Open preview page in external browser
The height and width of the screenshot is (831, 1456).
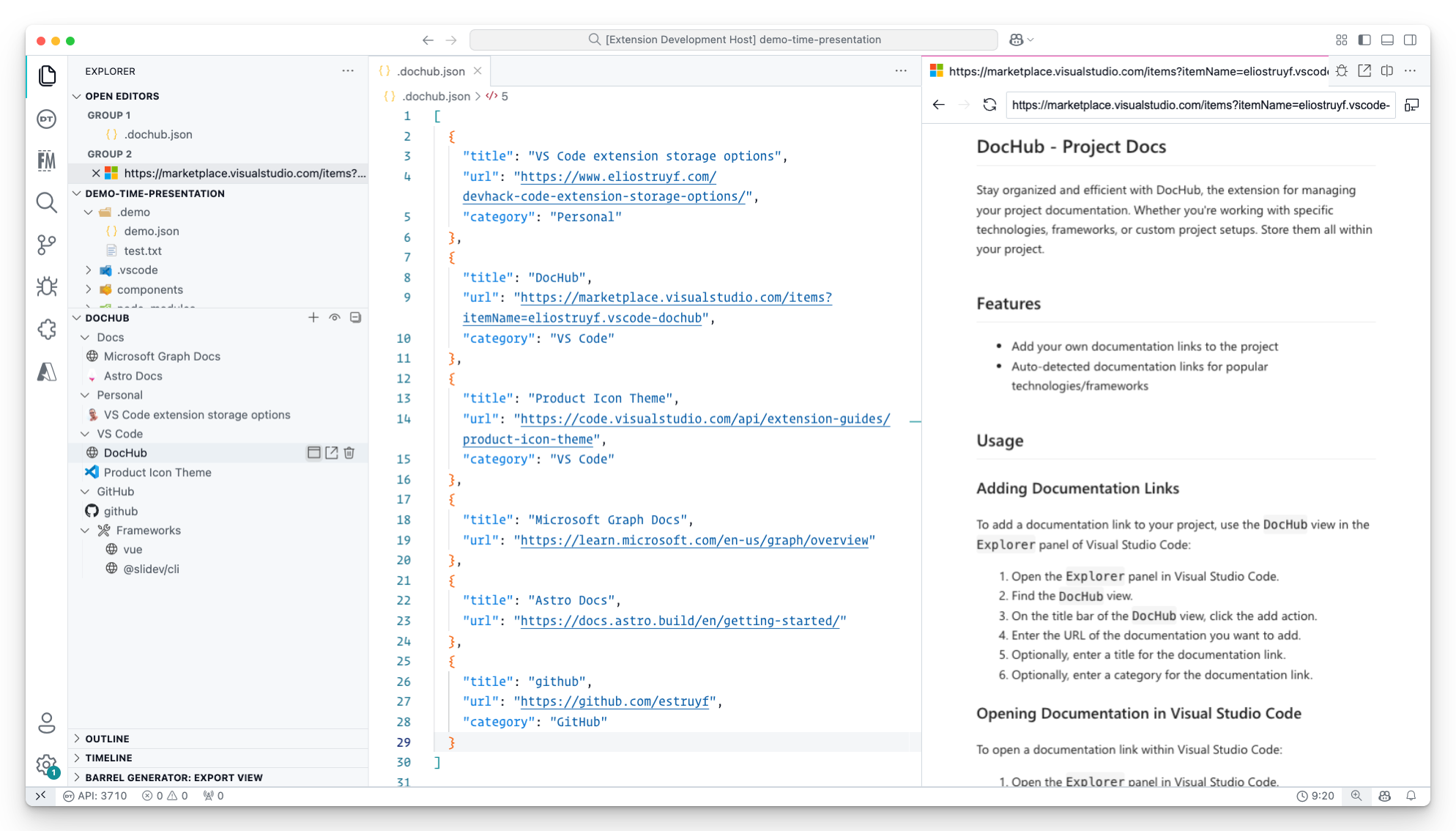point(1364,71)
